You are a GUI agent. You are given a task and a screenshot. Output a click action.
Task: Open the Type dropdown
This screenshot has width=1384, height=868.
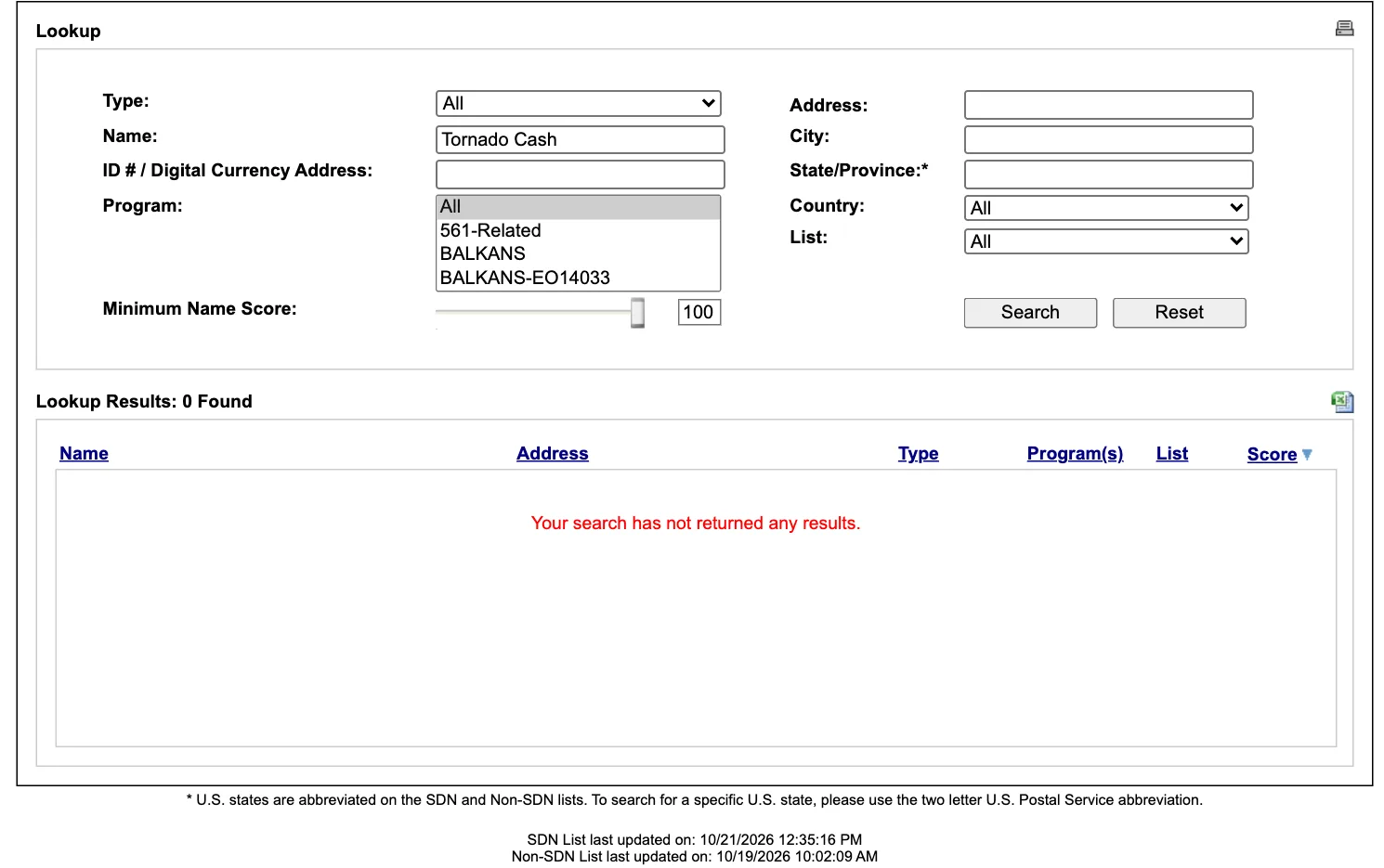[x=578, y=103]
